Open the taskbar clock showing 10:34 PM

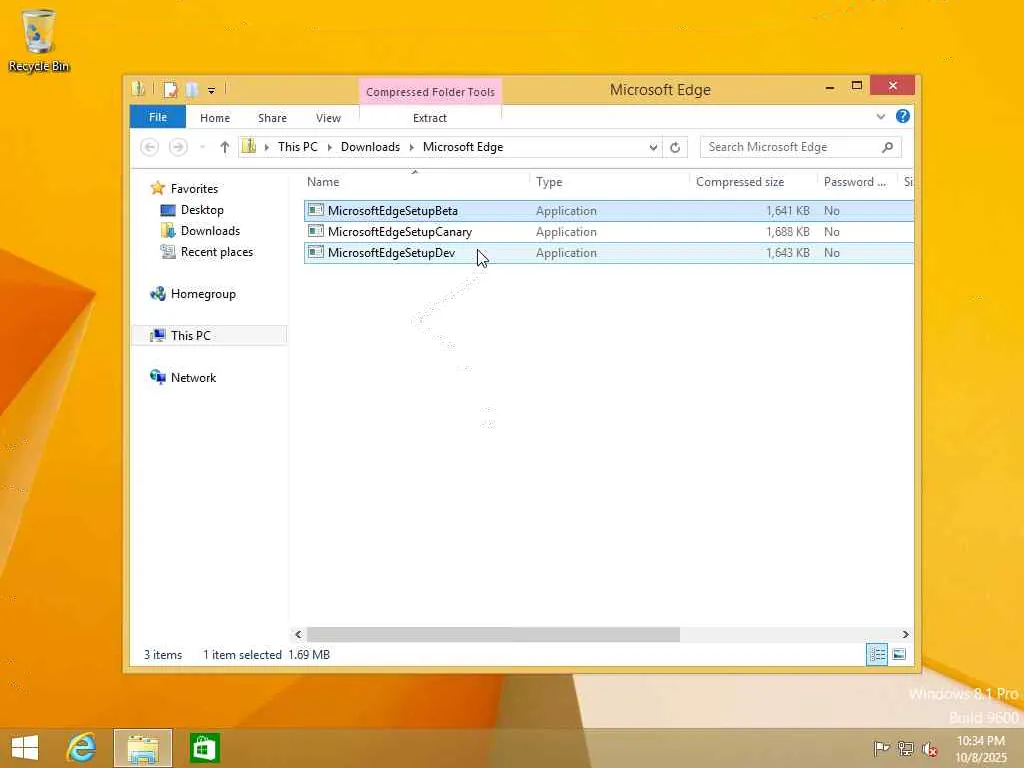point(981,749)
